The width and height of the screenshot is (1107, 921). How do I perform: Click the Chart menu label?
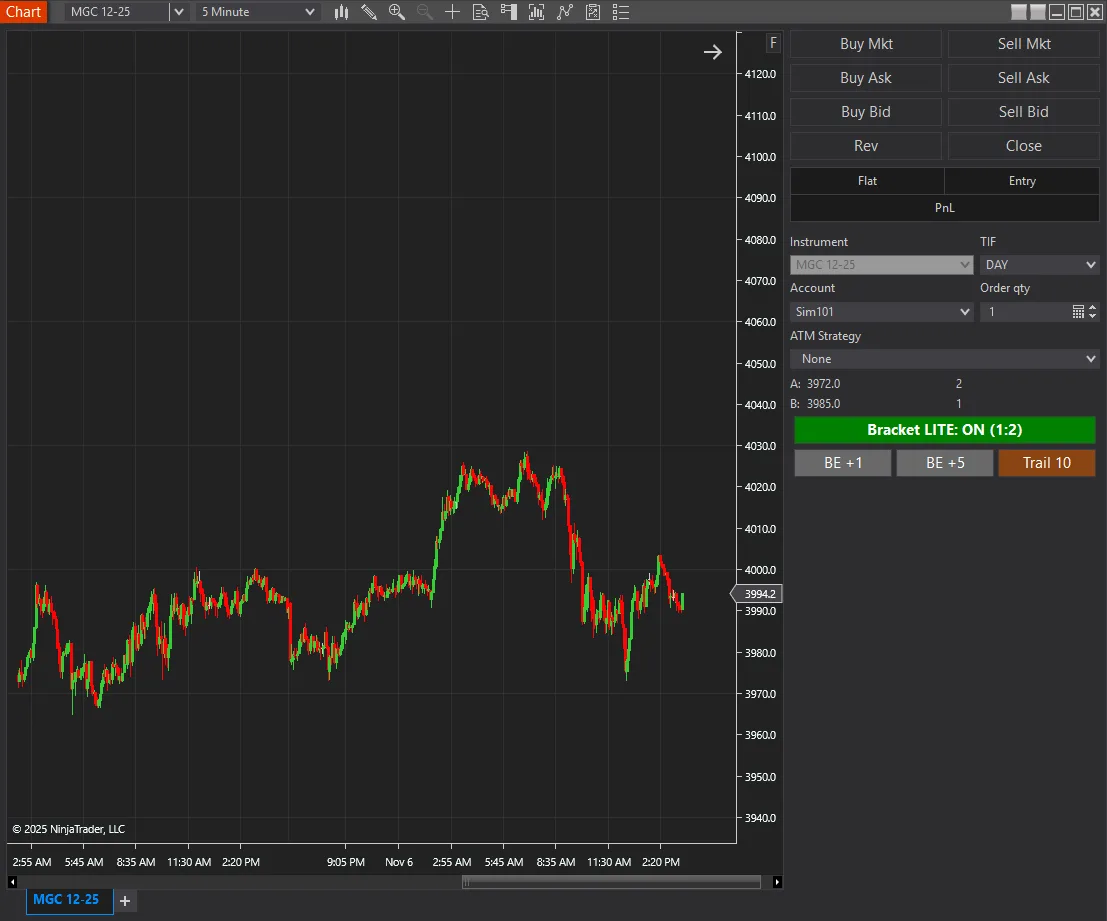click(x=23, y=12)
